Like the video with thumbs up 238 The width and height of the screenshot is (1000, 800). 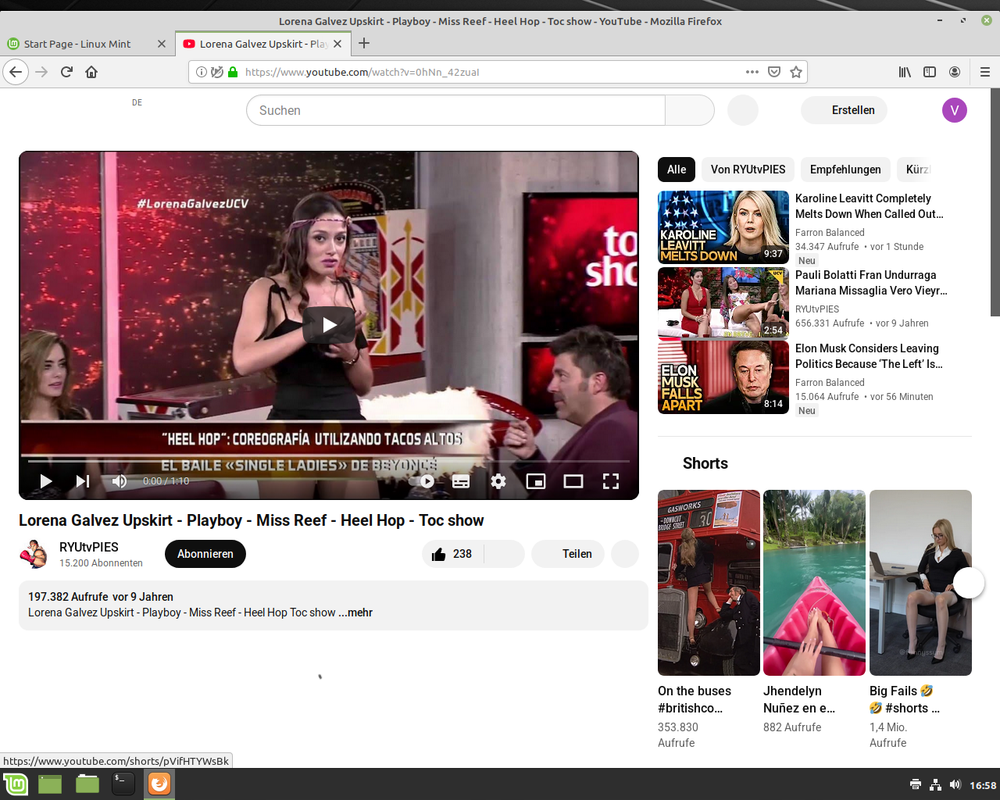tap(453, 554)
